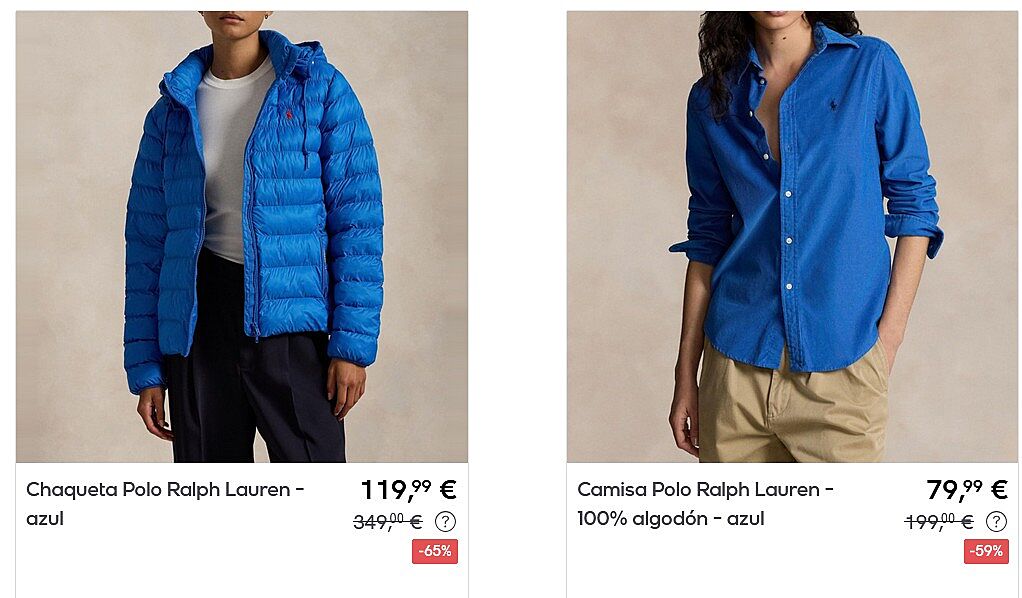This screenshot has width=1022, height=598.
Task: Open blue Polo Ralph Lauren jacket photo
Action: pos(242,237)
